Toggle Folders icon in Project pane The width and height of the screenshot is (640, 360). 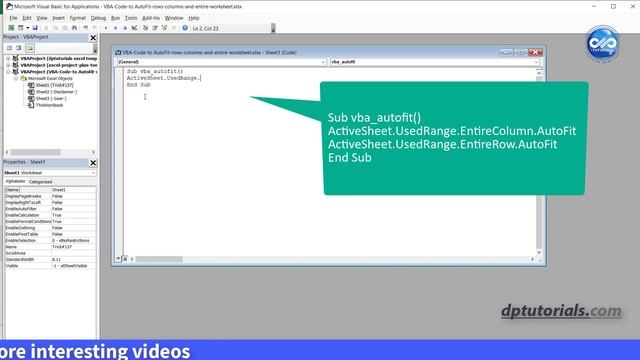pyautogui.click(x=30, y=48)
